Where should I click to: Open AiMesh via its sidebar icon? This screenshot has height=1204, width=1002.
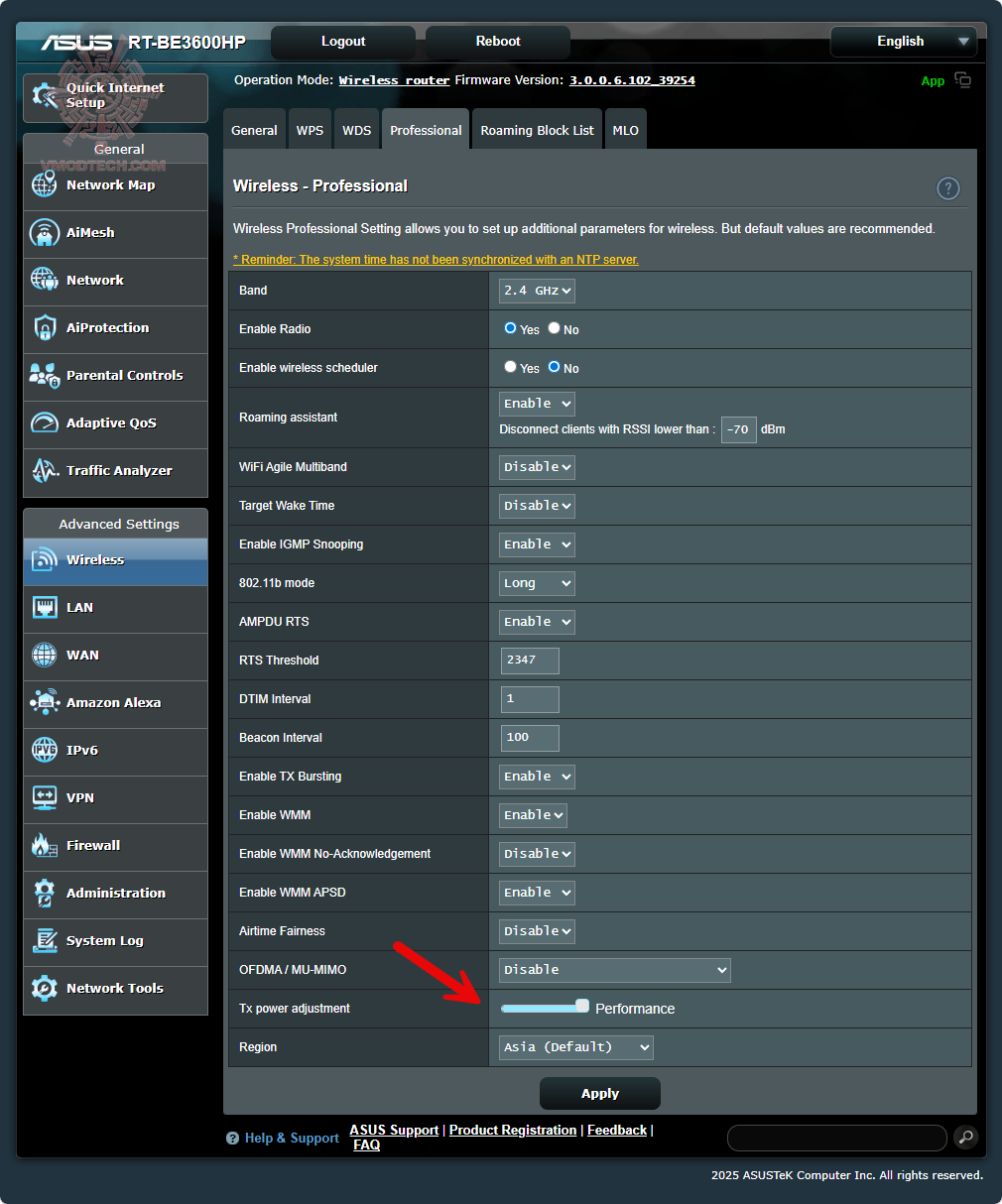click(45, 232)
